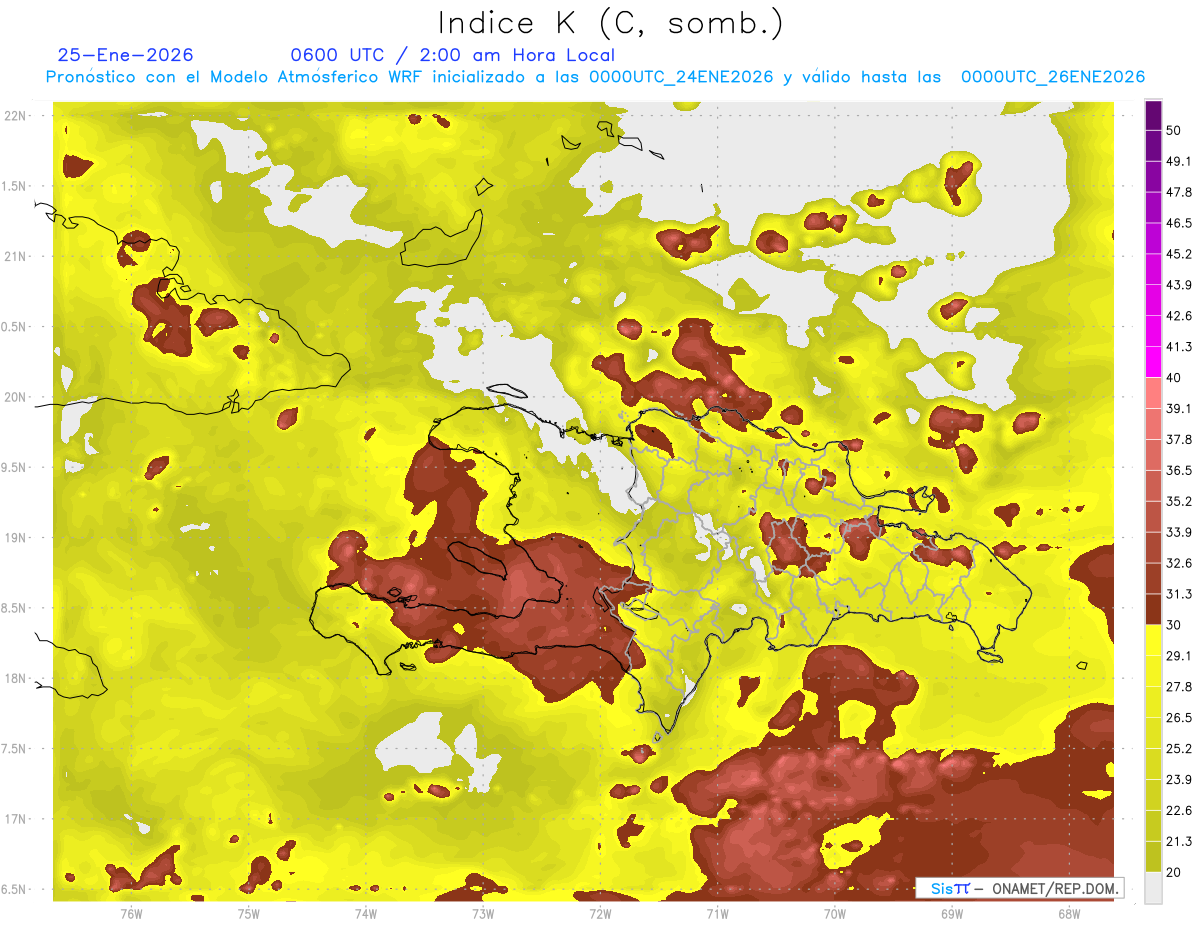1200x927 pixels.
Task: Click the "40" color scale value
Action: click(x=1175, y=378)
